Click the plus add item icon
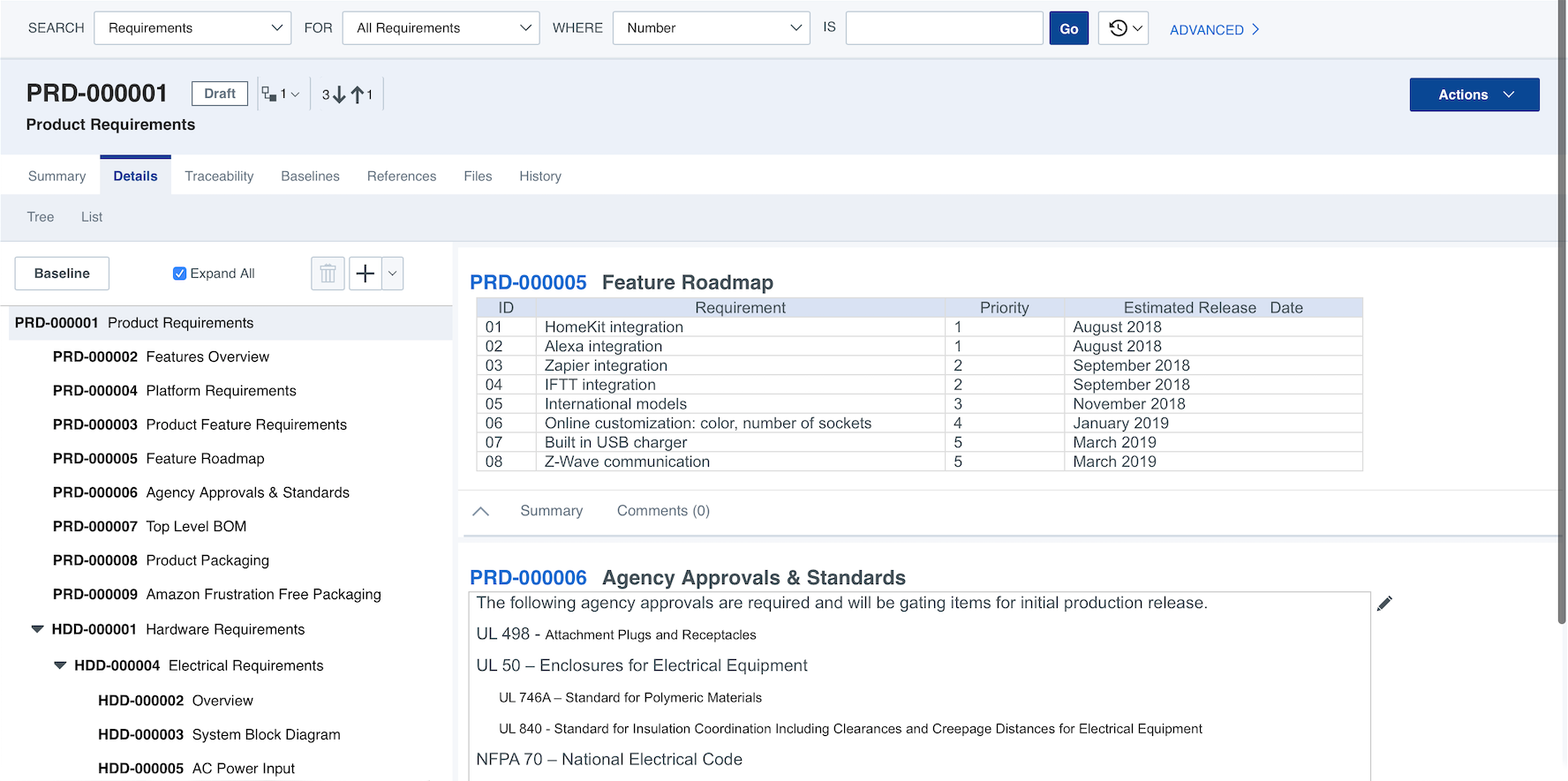This screenshot has height=781, width=1568. (x=365, y=274)
